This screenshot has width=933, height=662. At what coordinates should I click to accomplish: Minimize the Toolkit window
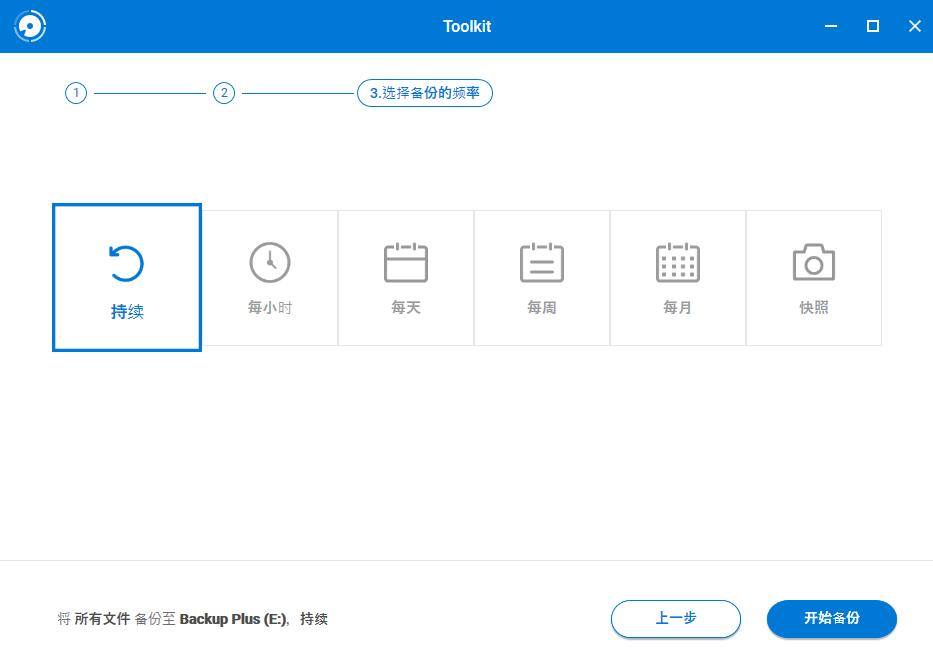click(830, 26)
